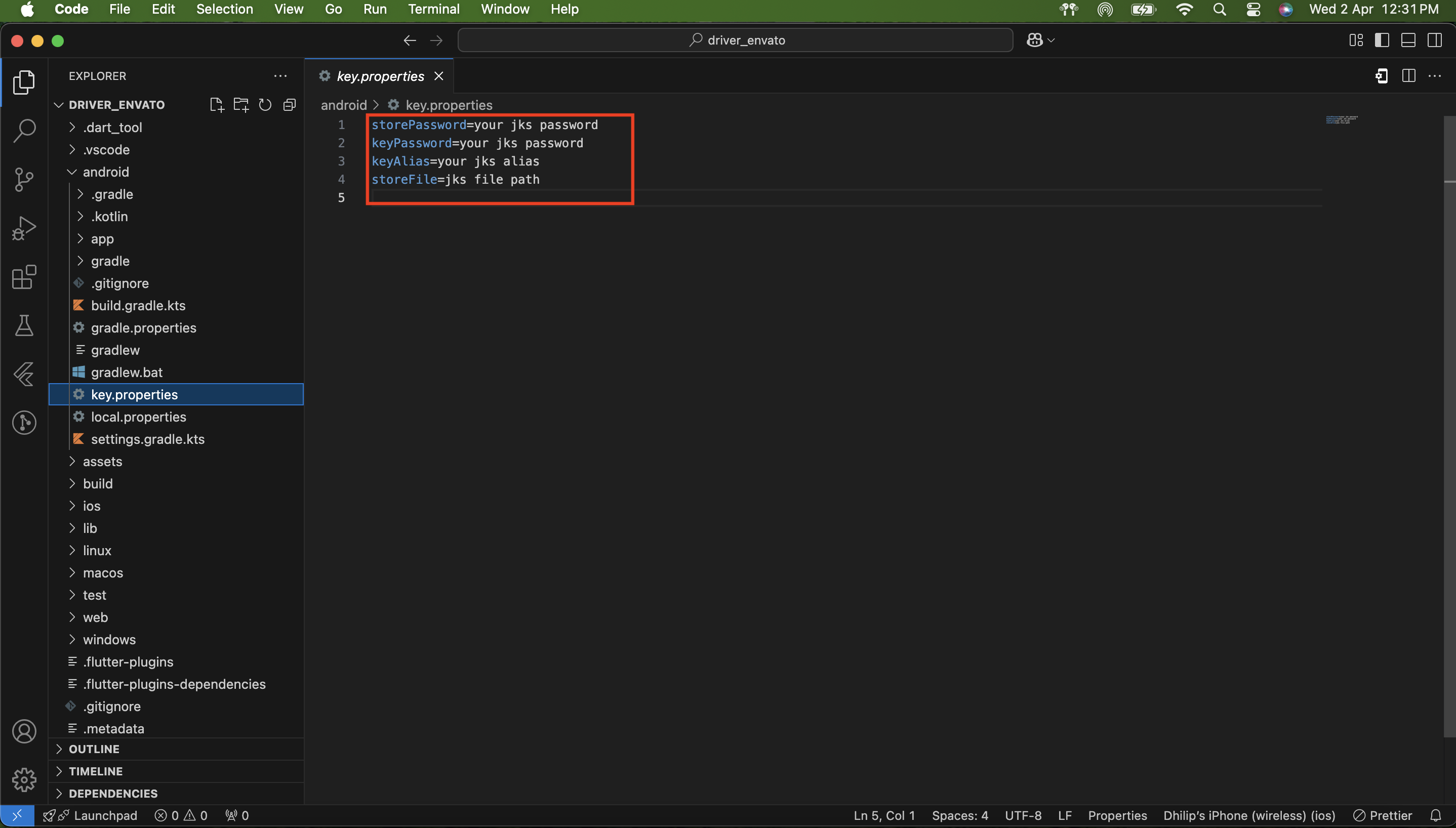Open the Extensions view
1456x828 pixels.
coord(24,277)
